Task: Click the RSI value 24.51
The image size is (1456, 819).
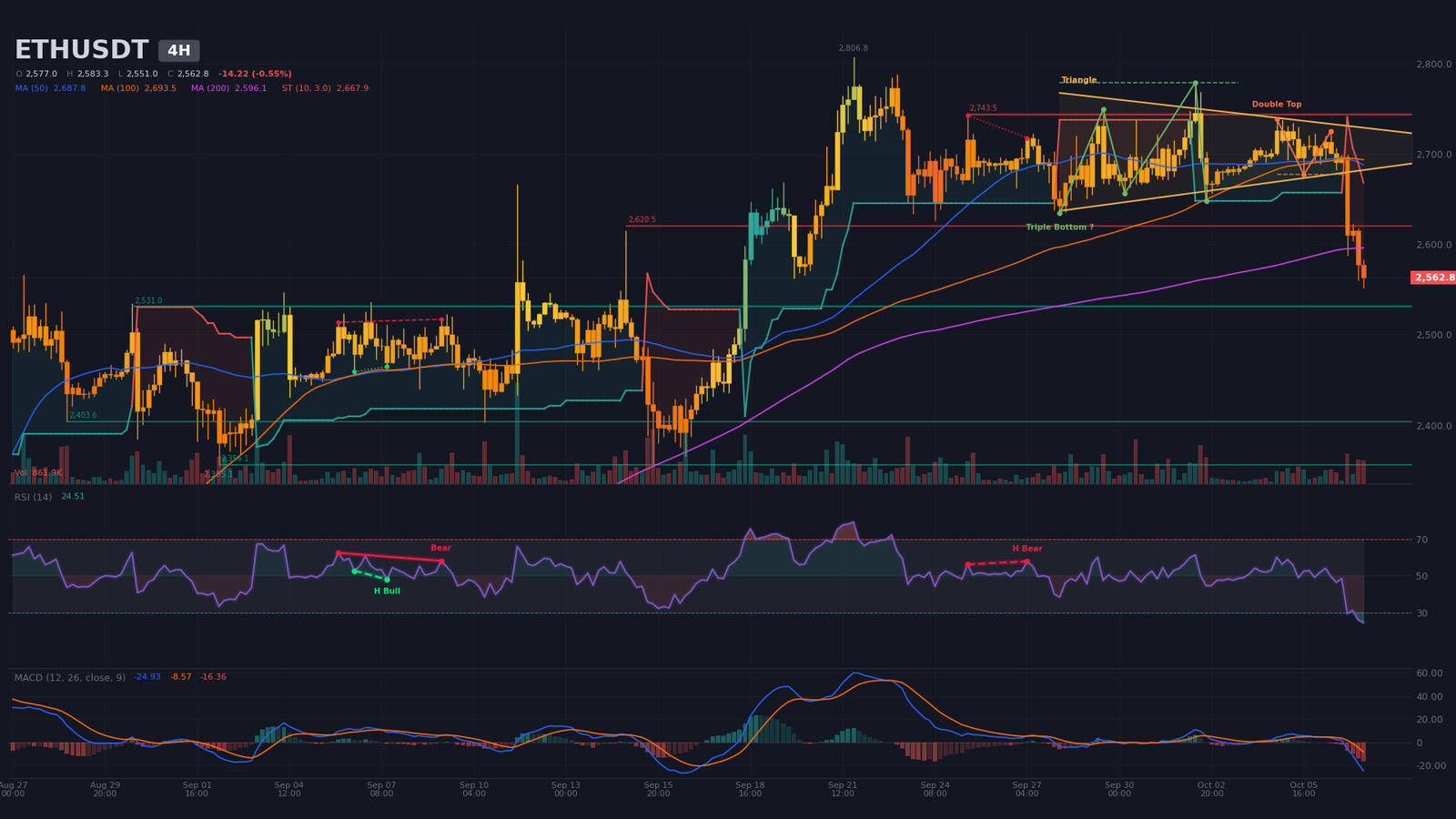Action: tap(73, 497)
